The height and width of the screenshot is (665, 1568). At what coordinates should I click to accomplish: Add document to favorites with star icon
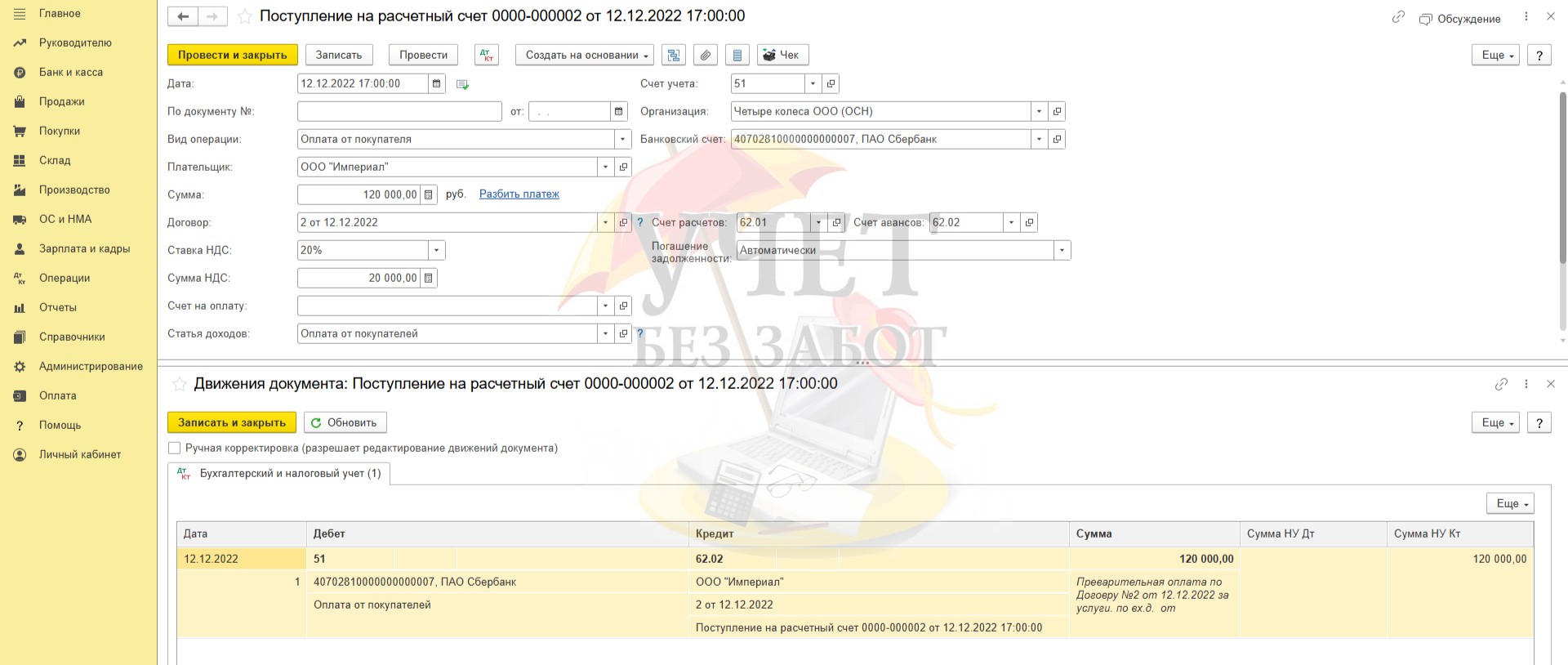click(244, 16)
